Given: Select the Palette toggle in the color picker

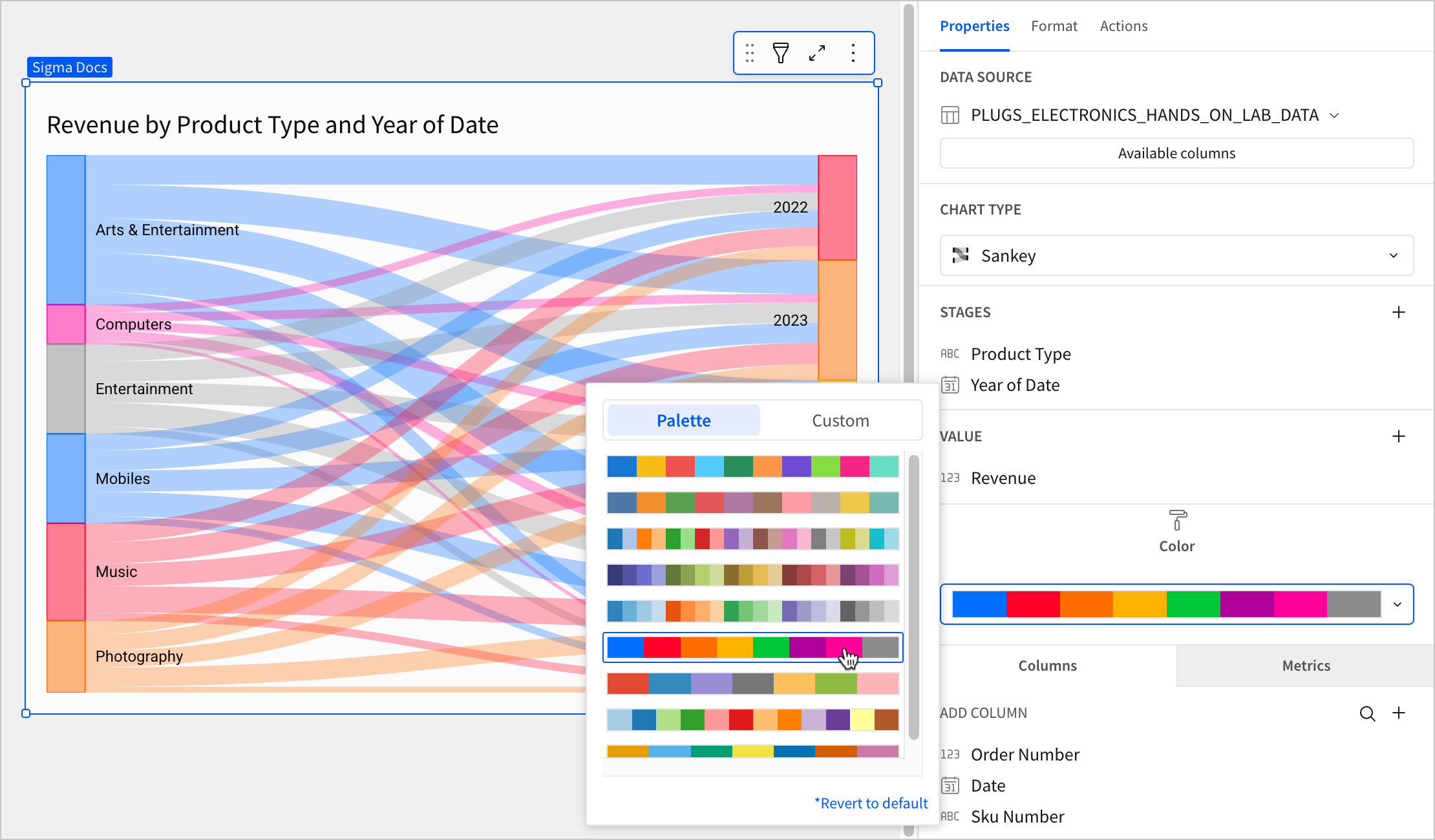Looking at the screenshot, I should (x=683, y=420).
